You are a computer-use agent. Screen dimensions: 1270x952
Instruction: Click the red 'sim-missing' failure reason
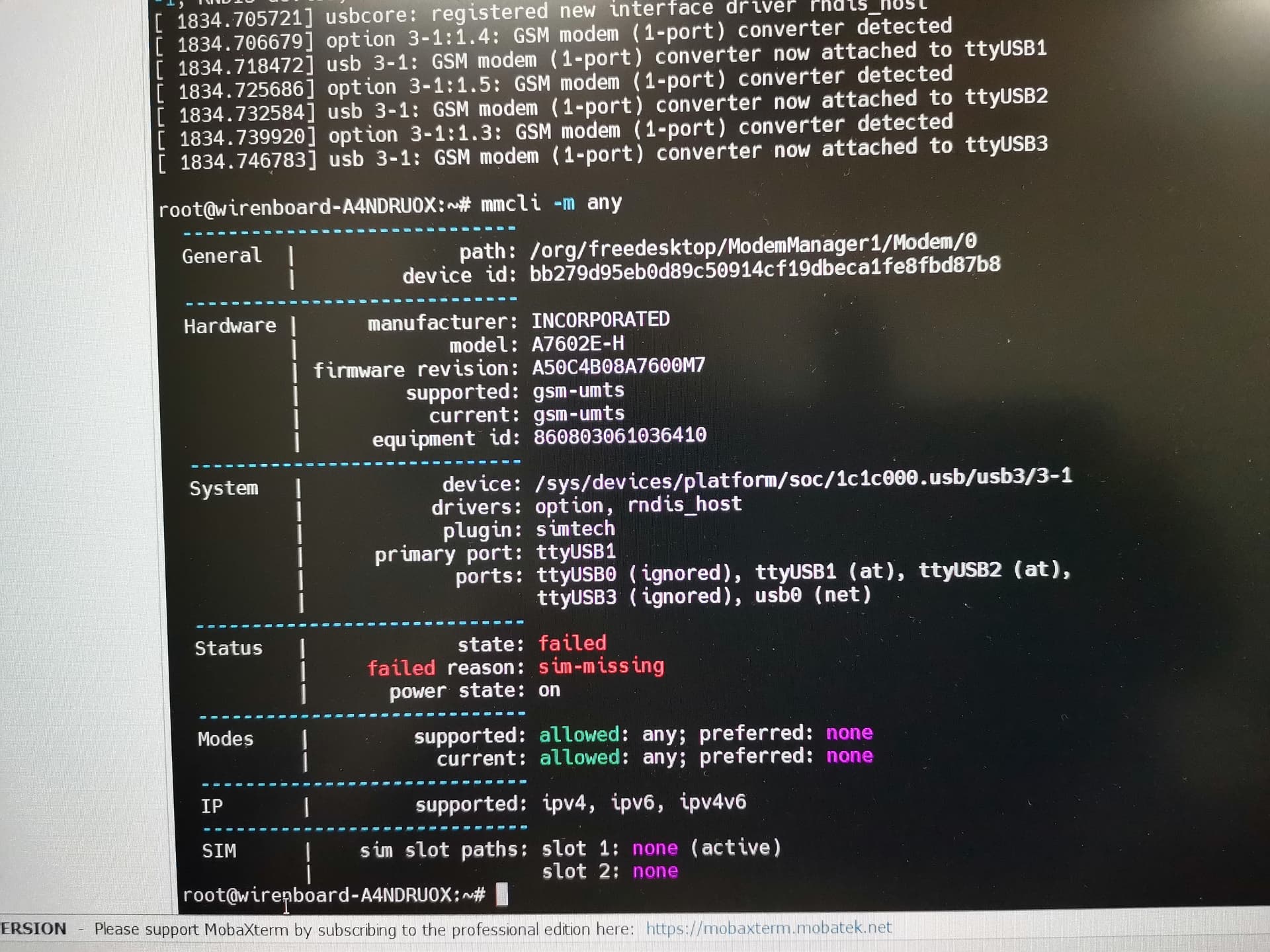(x=601, y=666)
